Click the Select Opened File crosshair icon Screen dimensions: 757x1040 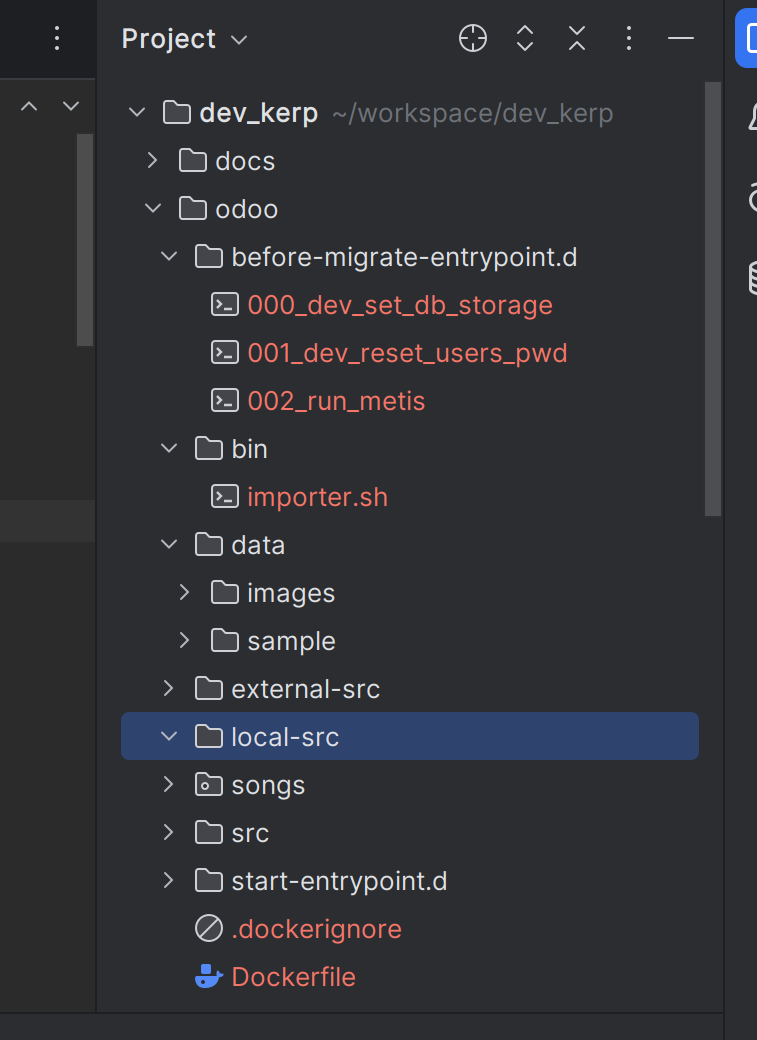tap(472, 39)
